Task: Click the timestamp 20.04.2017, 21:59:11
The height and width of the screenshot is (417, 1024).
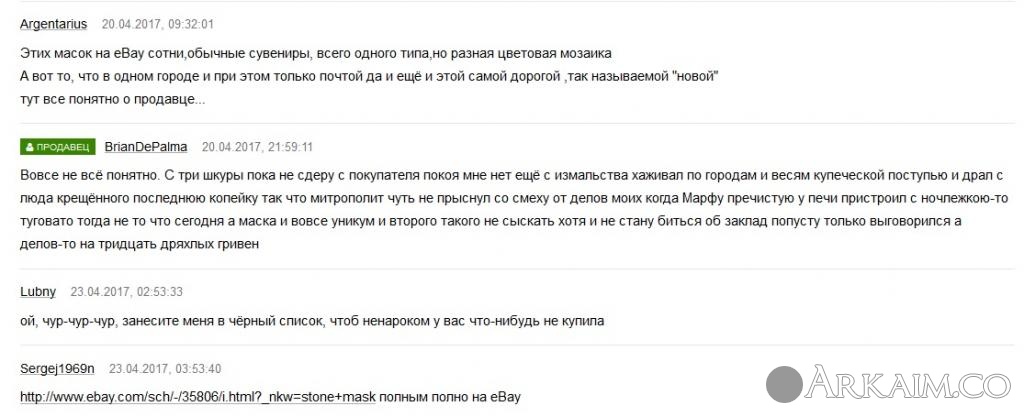Action: 257,147
